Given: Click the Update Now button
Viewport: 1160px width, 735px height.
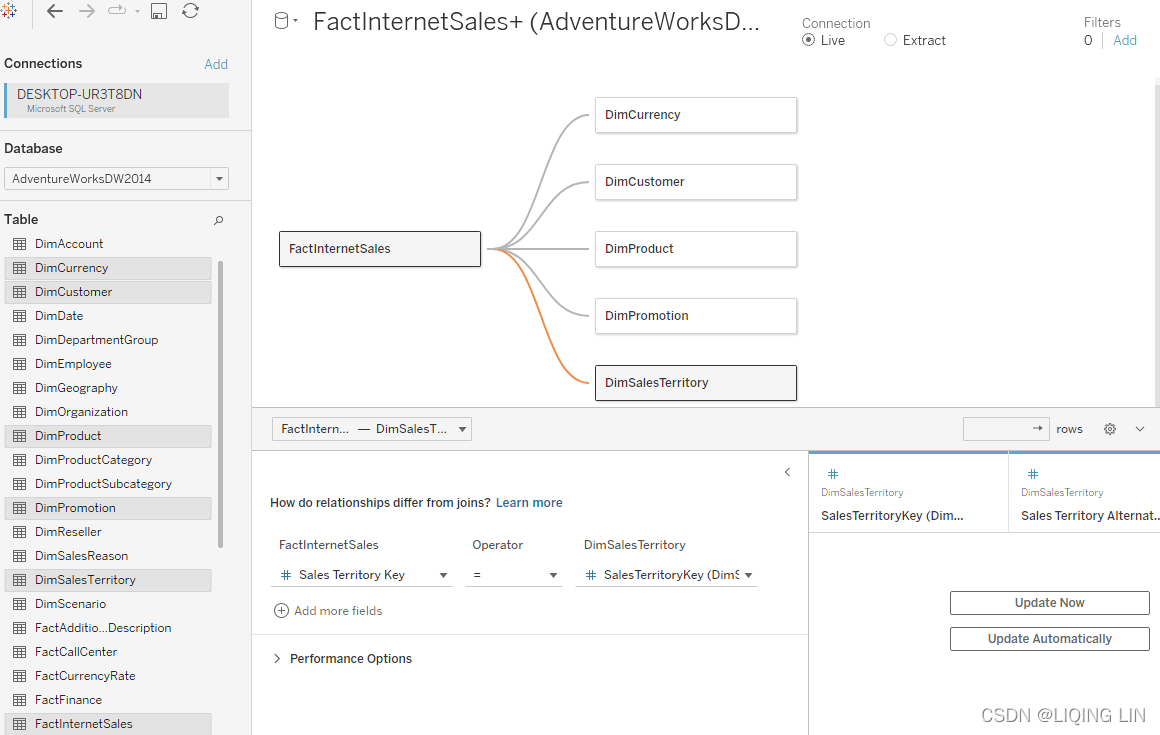Looking at the screenshot, I should click(x=1049, y=603).
